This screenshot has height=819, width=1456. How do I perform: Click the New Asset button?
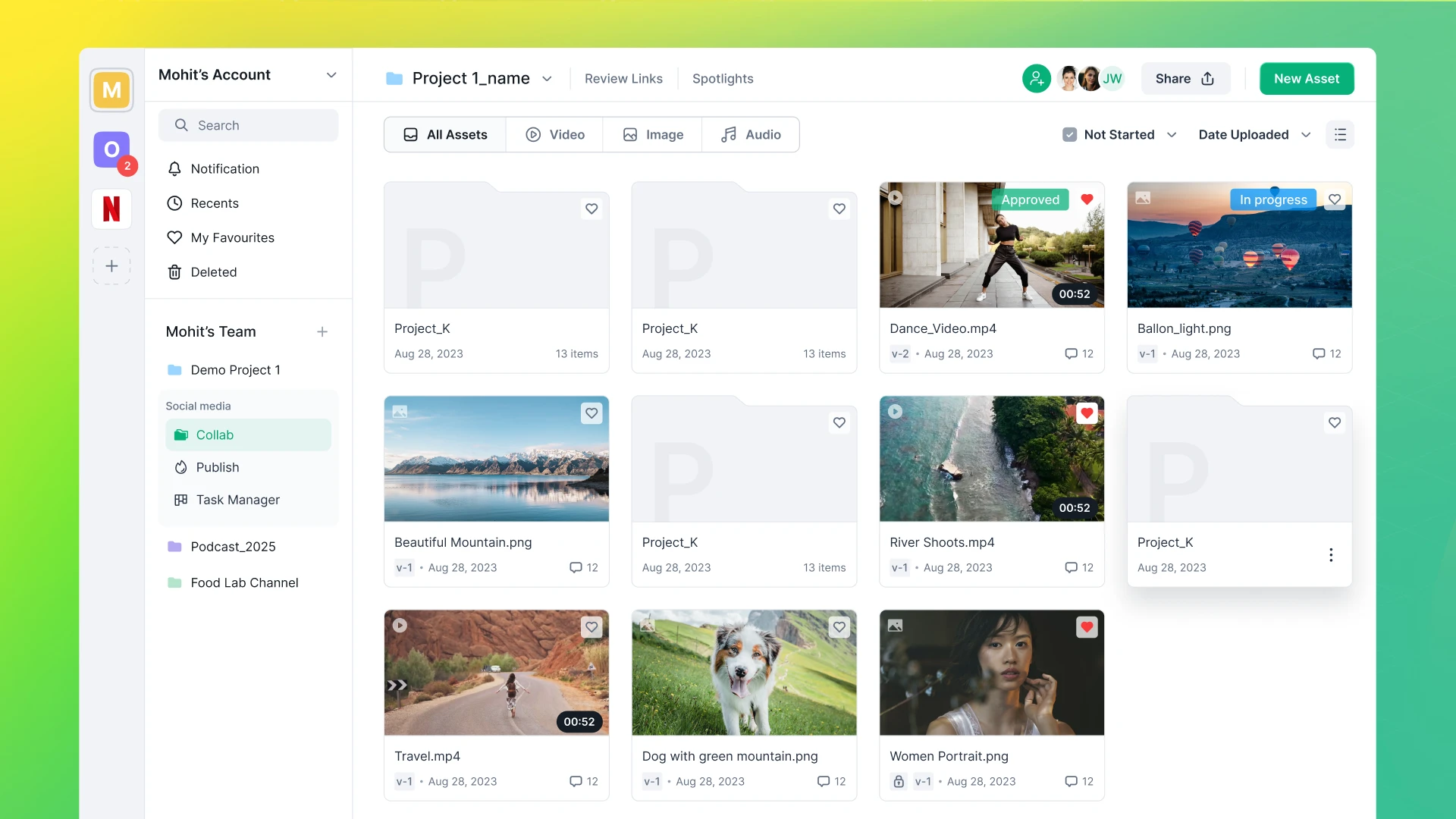(1307, 78)
